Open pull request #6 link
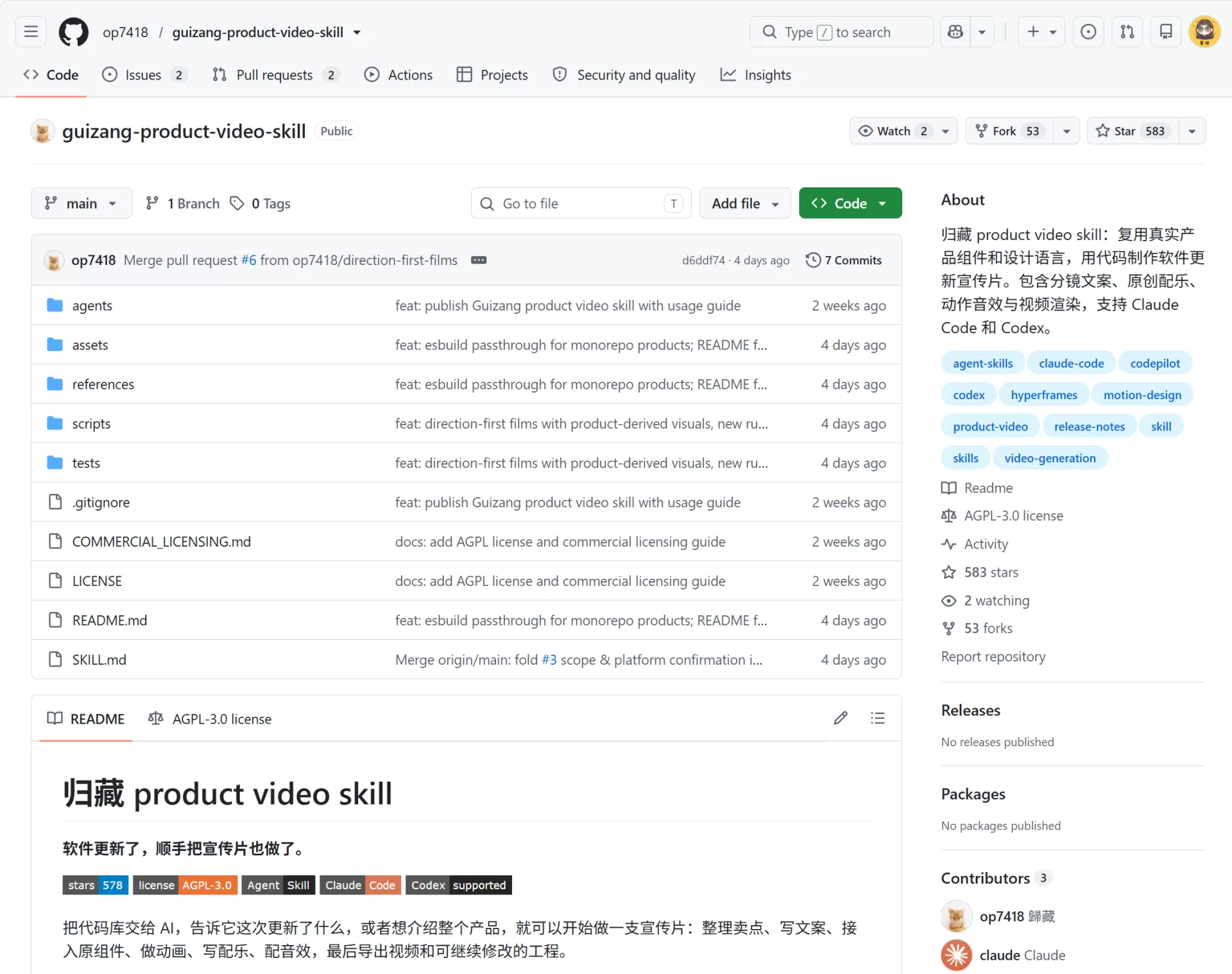1232x974 pixels. coord(248,260)
